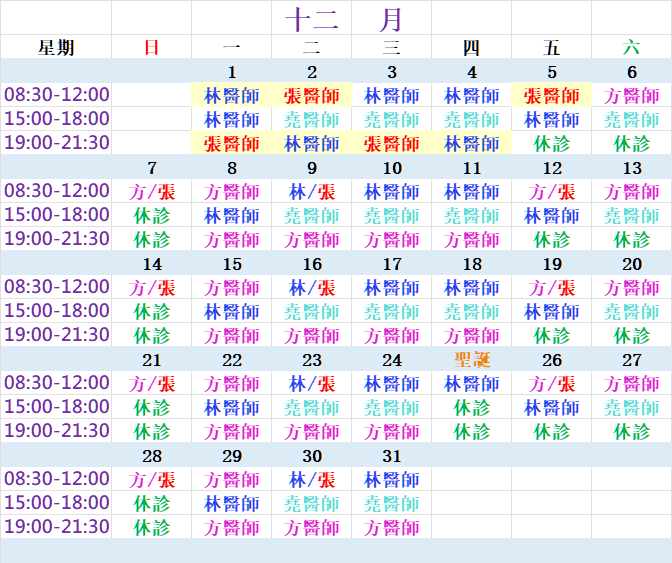Select 休診 on December 5 evening
672x563 pixels.
tap(551, 143)
